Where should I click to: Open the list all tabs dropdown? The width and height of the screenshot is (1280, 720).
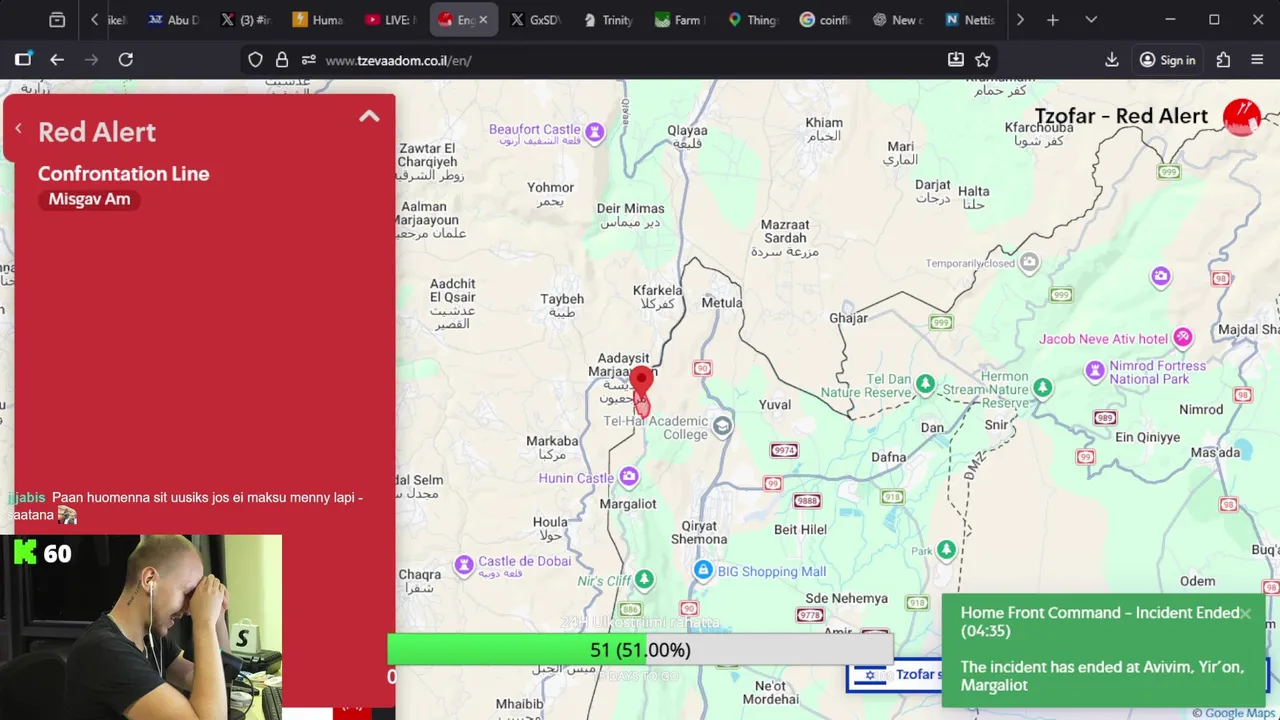[x=1091, y=20]
